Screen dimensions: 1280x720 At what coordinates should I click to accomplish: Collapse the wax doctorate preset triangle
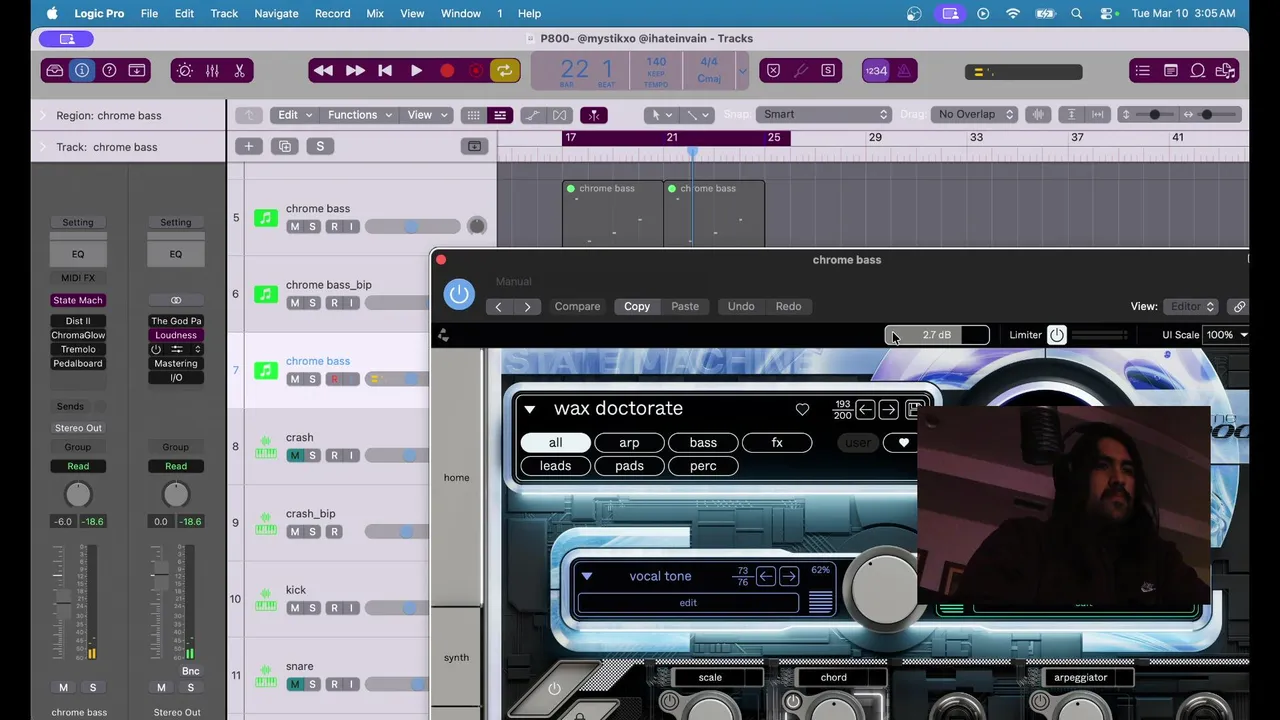coord(530,409)
